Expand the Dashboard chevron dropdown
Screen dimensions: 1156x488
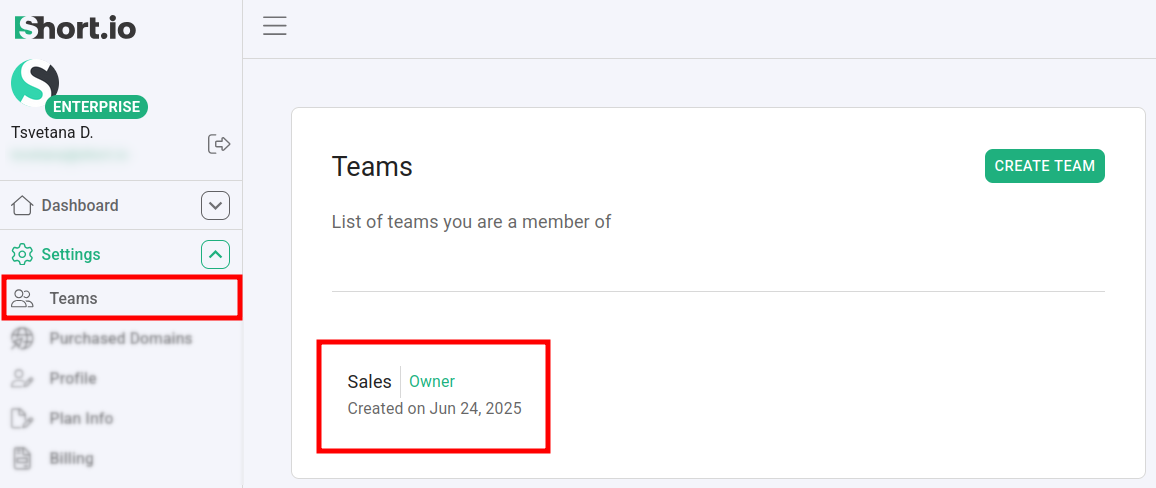(215, 206)
